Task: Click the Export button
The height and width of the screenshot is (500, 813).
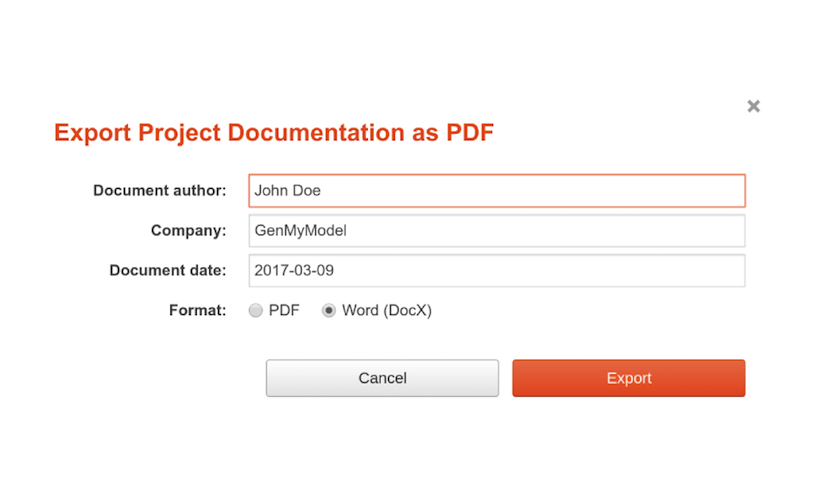Action: point(628,378)
